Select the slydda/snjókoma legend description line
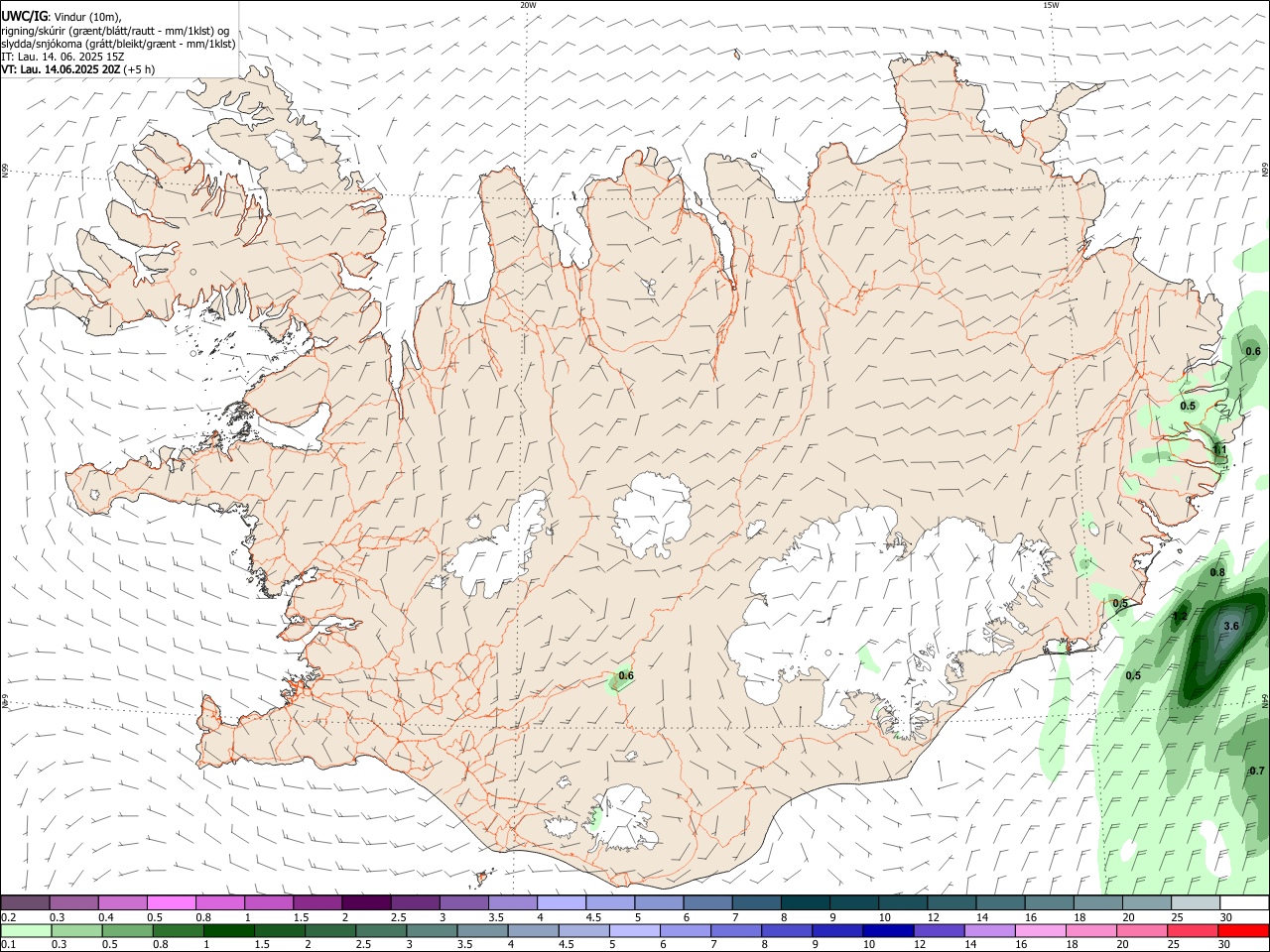Image resolution: width=1270 pixels, height=952 pixels. [118, 44]
